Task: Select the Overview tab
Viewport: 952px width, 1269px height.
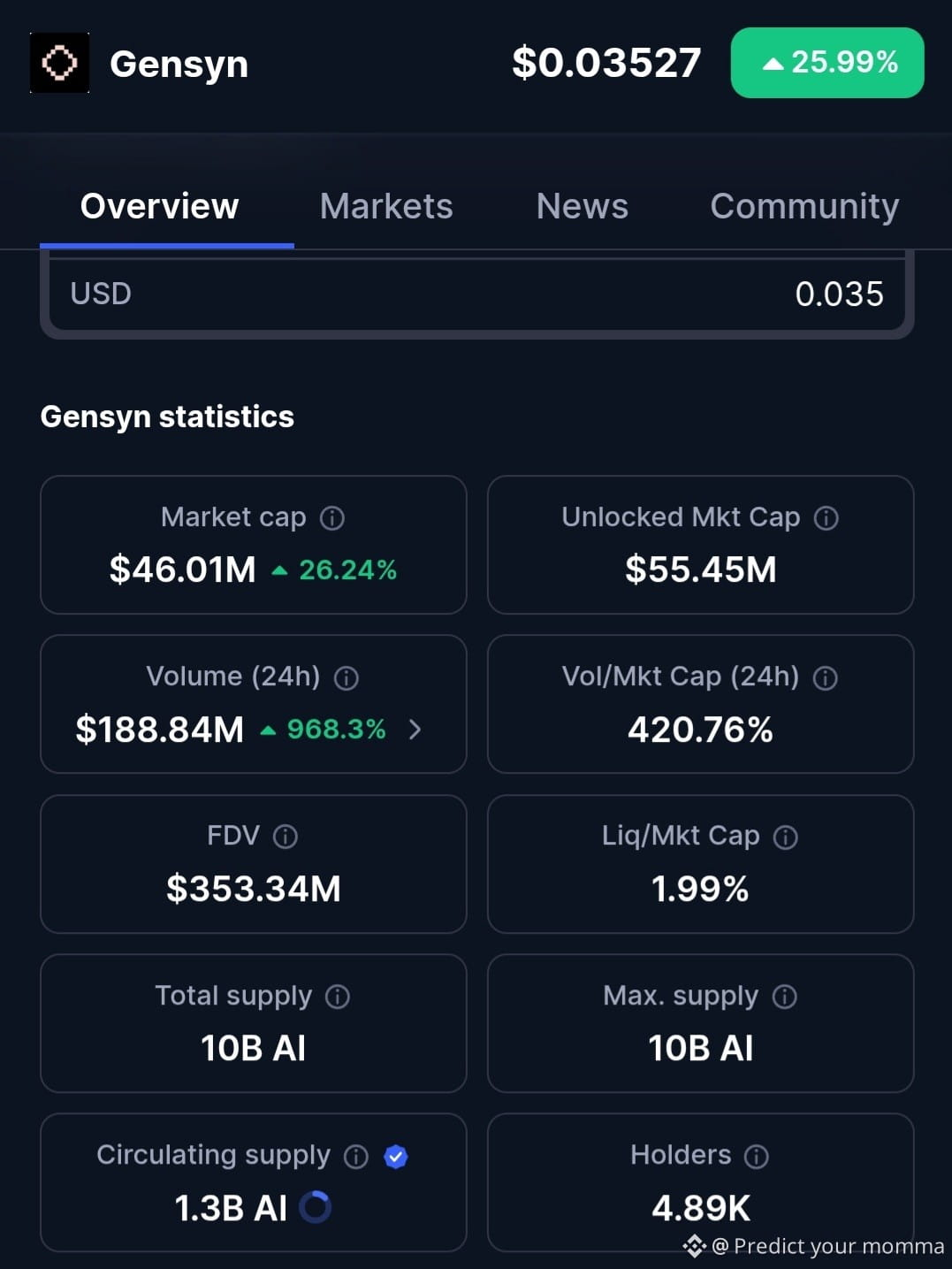Action: 160,206
